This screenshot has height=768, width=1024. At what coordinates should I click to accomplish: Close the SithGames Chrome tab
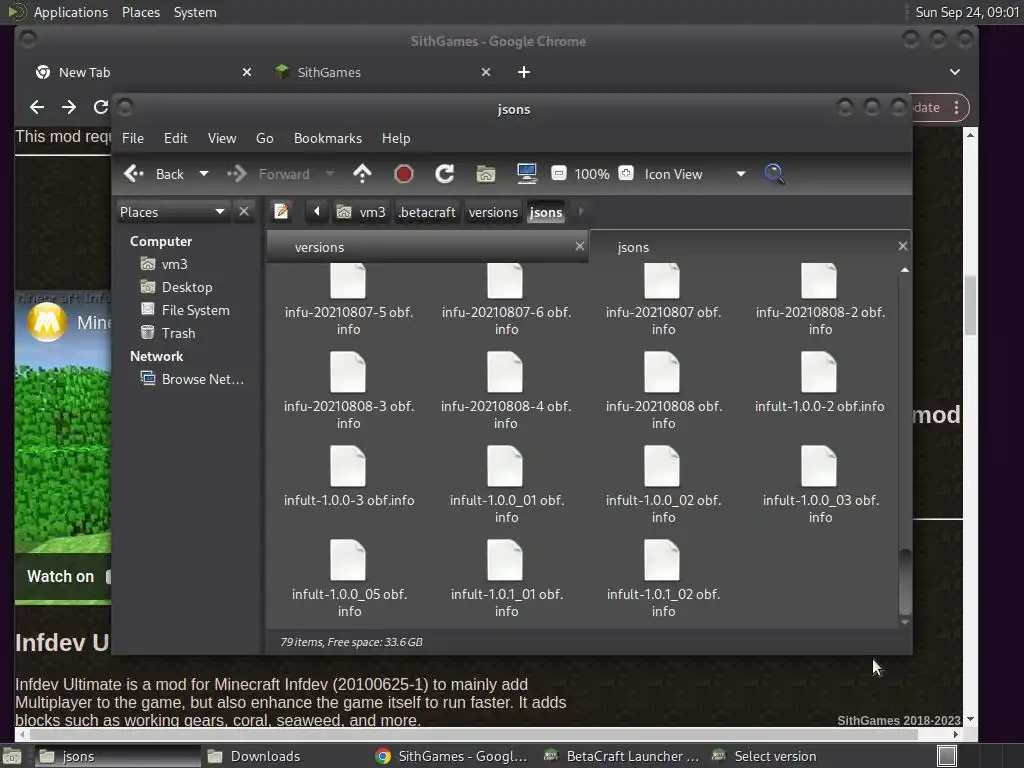click(485, 72)
